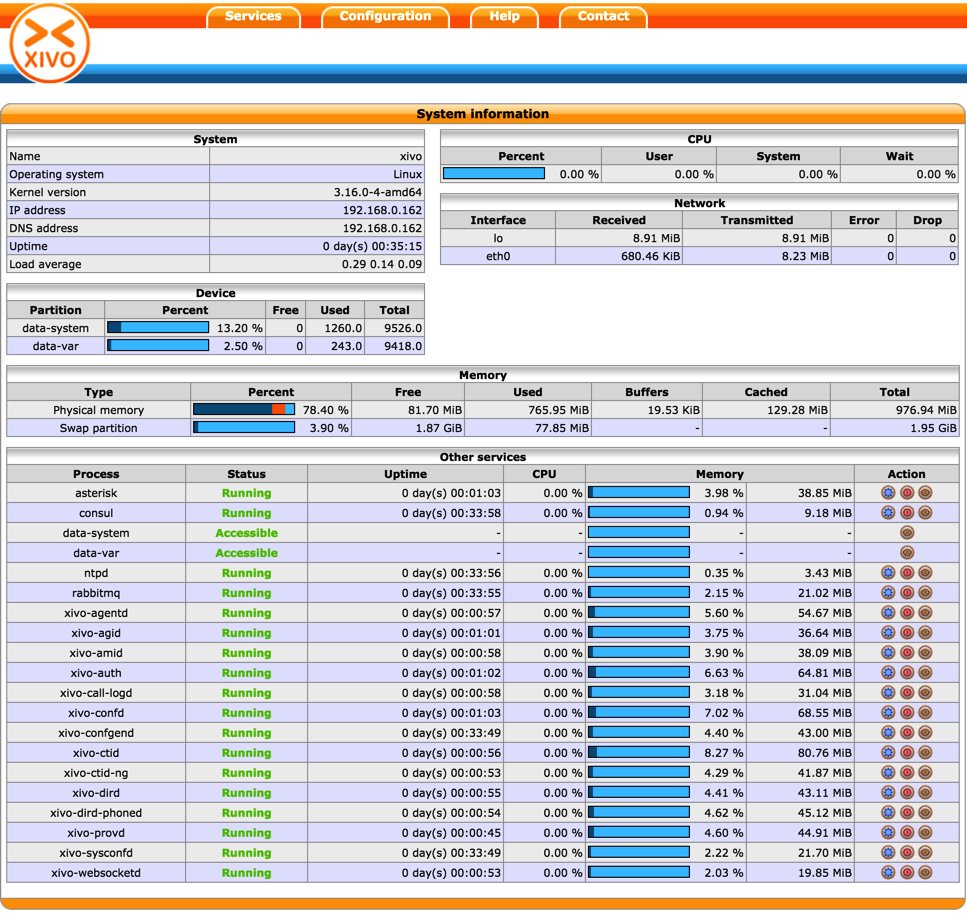Screen dimensions: 967x914
Task: Restart xivo-agid using blue icon
Action: tap(888, 632)
